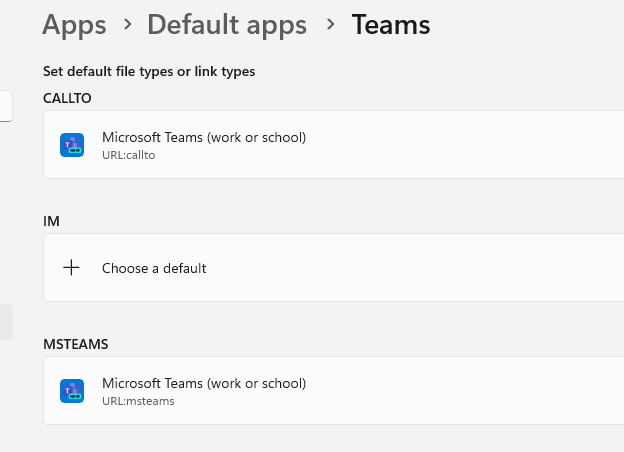
Task: Click the MSTEAMS section label
Action: 76,344
